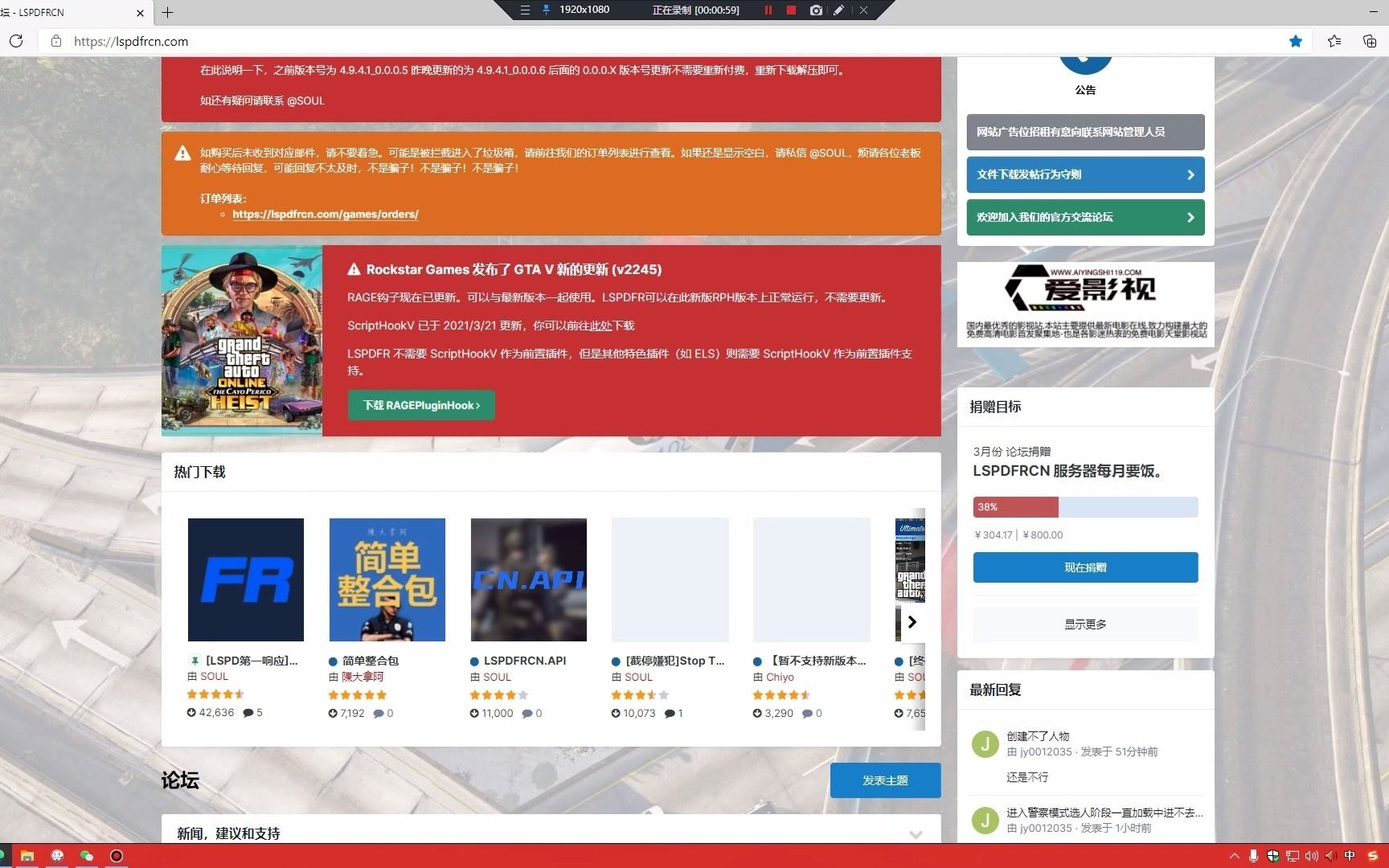The height and width of the screenshot is (868, 1389).
Task: Open the CN.API download thumbnail
Action: click(x=529, y=579)
